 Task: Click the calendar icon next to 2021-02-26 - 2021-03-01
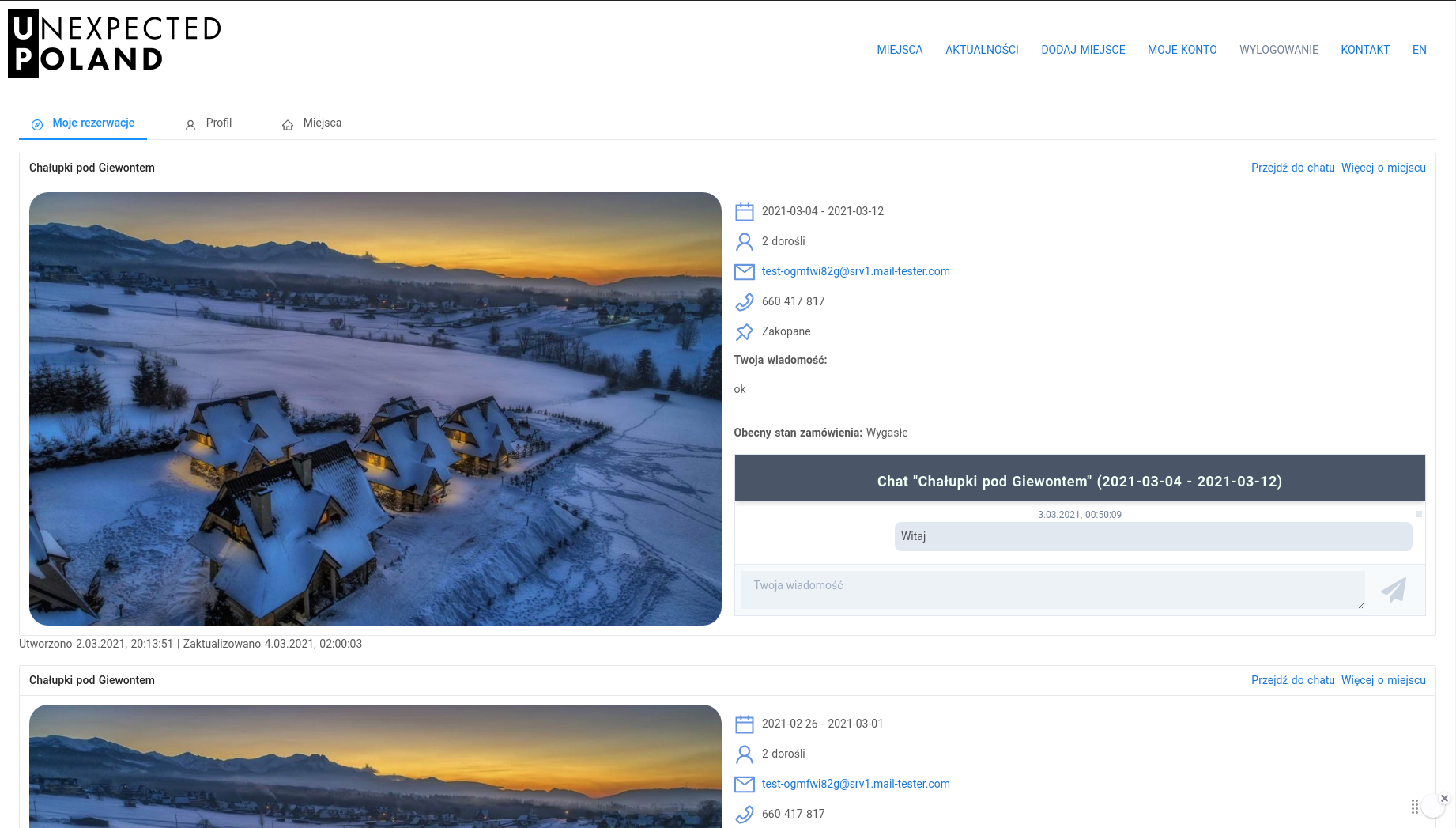(x=745, y=724)
